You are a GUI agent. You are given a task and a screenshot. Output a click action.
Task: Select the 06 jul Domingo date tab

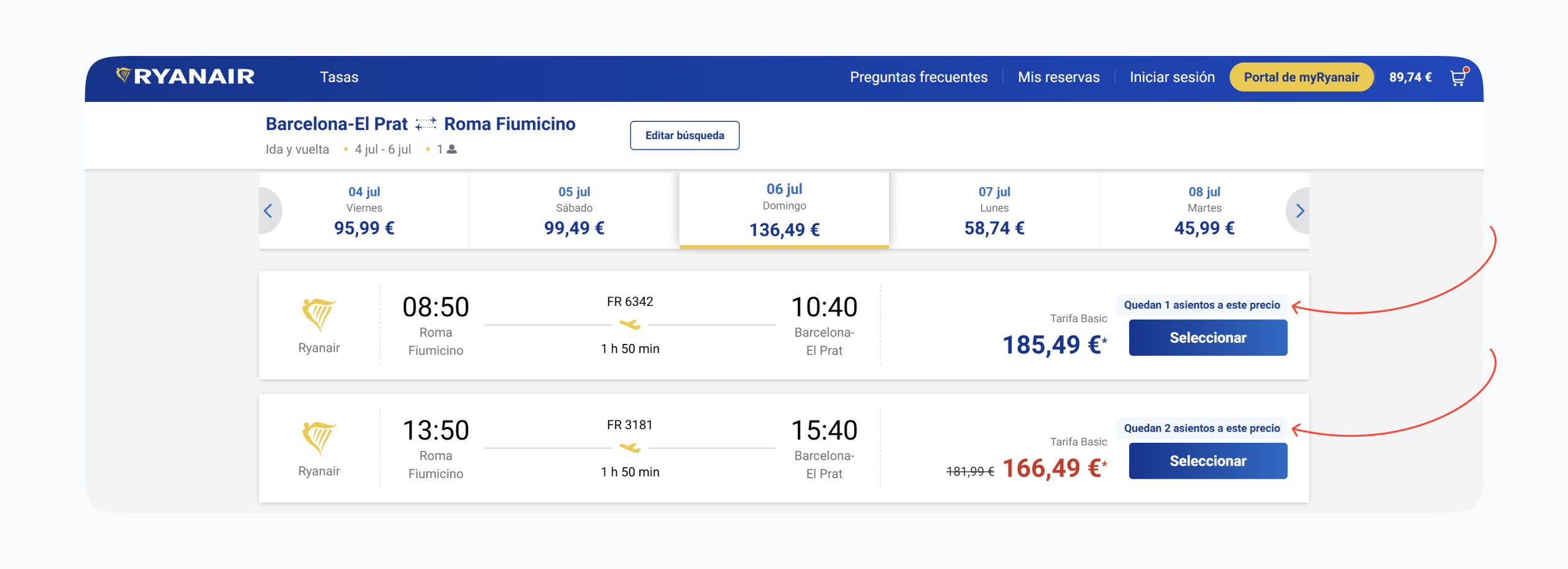coord(785,210)
